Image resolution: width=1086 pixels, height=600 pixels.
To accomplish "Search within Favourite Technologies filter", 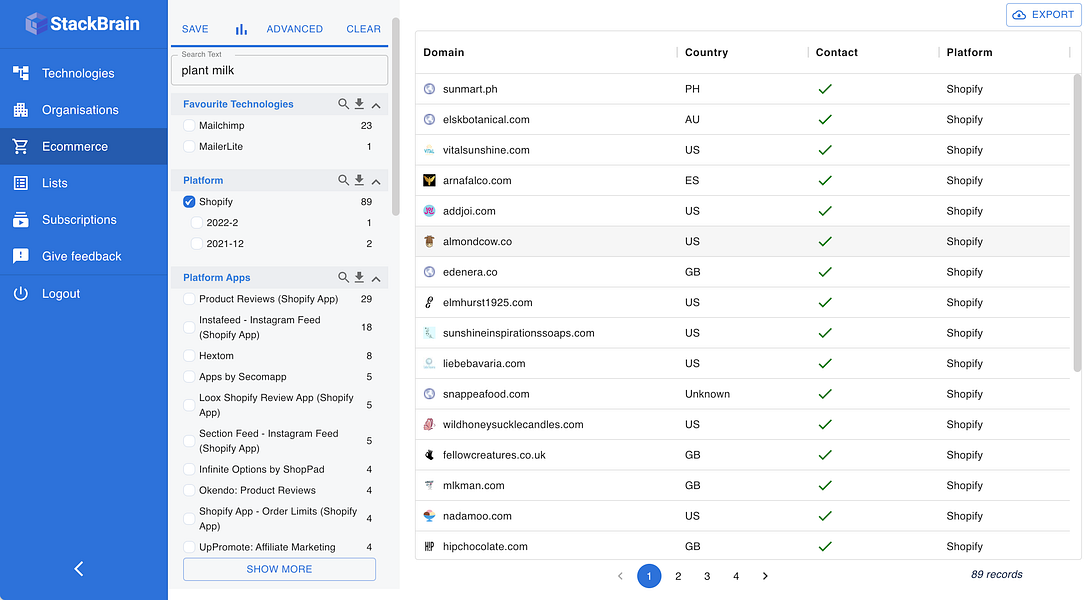I will point(343,104).
